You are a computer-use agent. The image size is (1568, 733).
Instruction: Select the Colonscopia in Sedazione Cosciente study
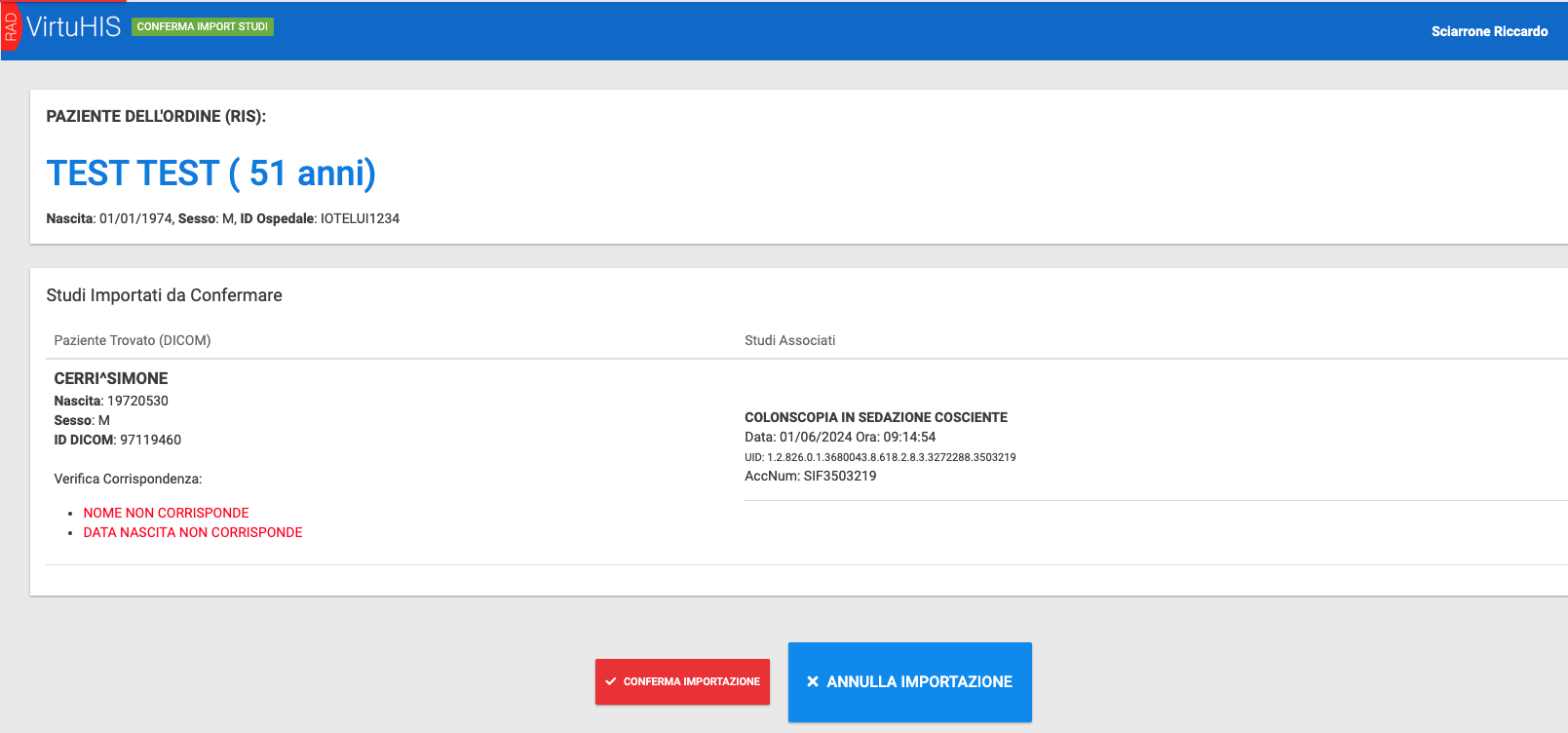(x=875, y=417)
